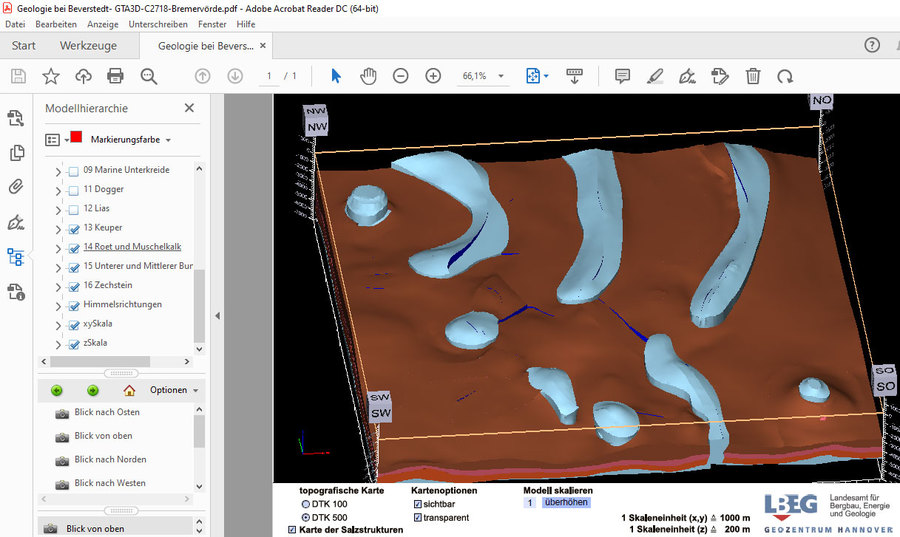This screenshot has width=900, height=537.
Task: Uncheck the 16 Zechstein layer
Action: click(x=73, y=285)
